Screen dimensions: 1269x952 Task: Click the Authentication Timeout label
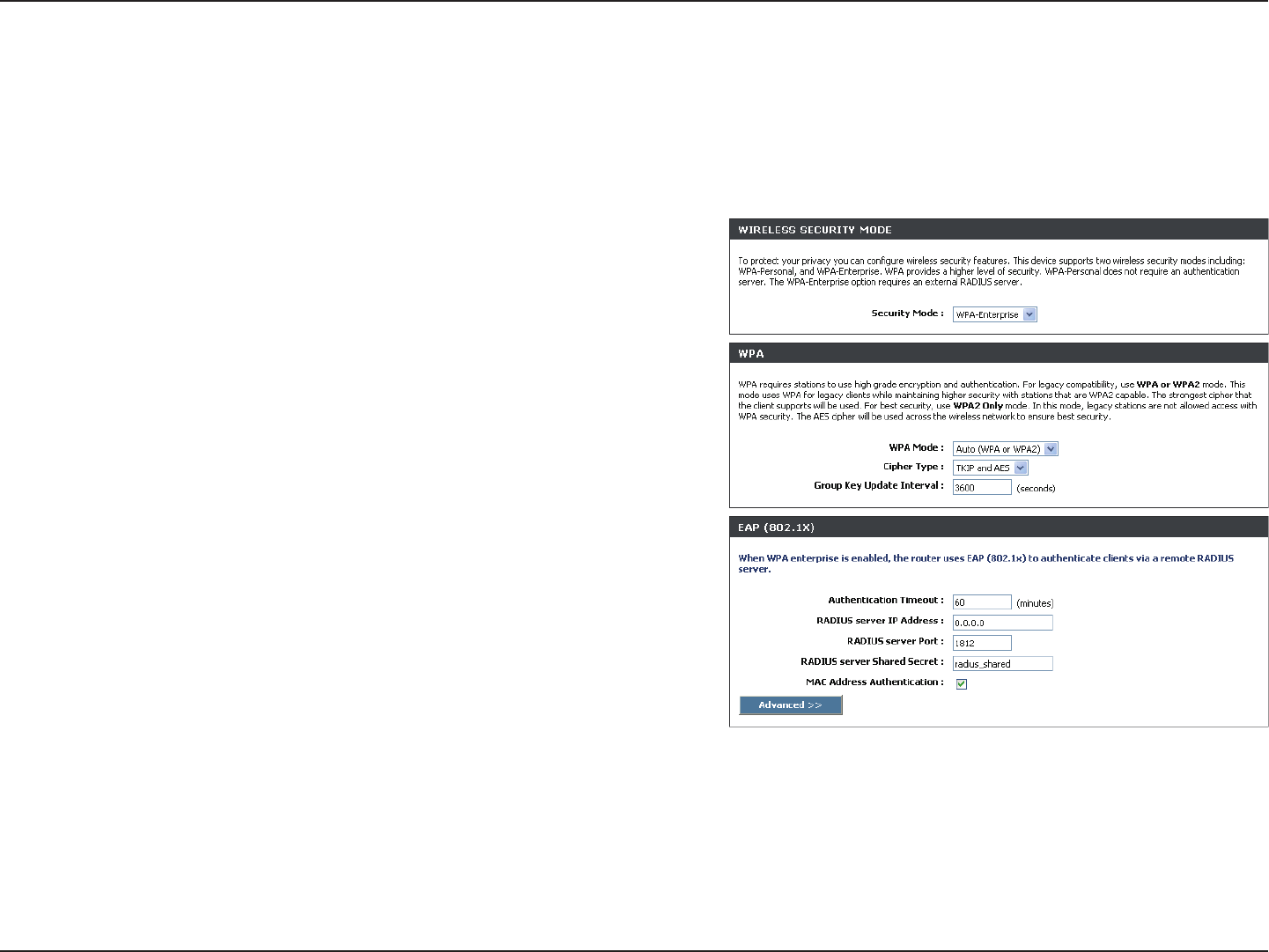click(x=886, y=601)
